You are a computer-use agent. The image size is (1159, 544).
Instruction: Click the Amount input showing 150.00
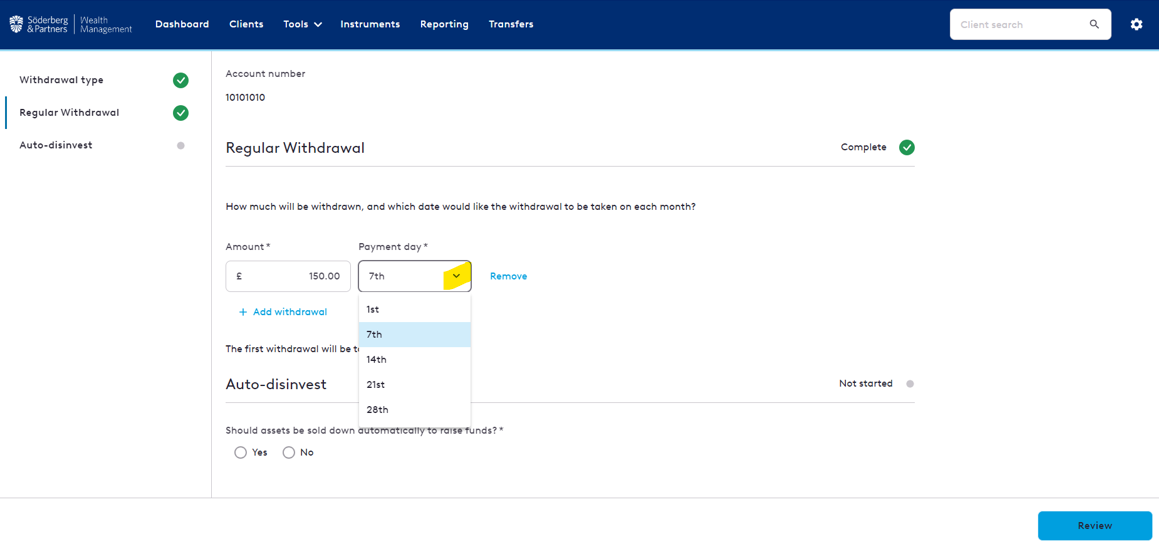(288, 276)
